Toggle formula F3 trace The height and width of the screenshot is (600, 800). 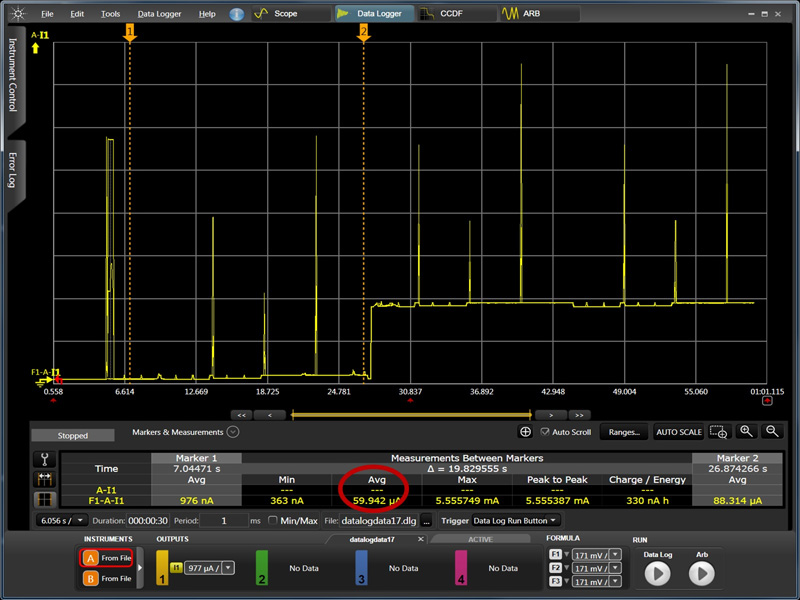tap(555, 581)
